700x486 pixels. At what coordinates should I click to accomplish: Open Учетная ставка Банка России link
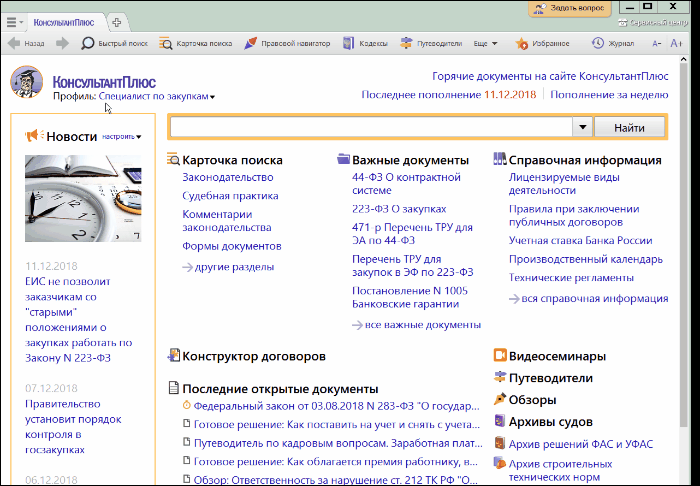[x=581, y=241]
